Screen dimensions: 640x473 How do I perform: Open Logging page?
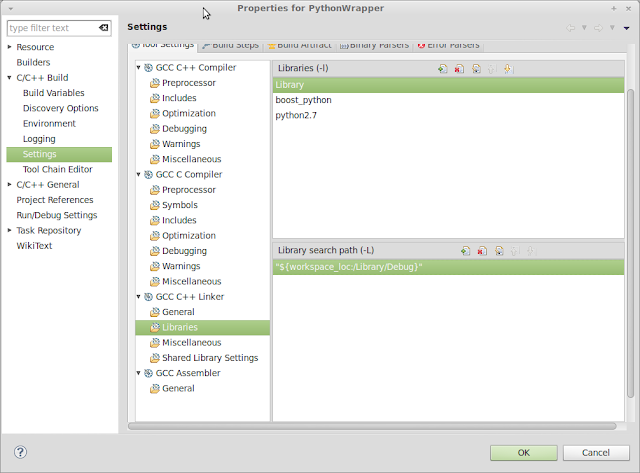pos(39,139)
